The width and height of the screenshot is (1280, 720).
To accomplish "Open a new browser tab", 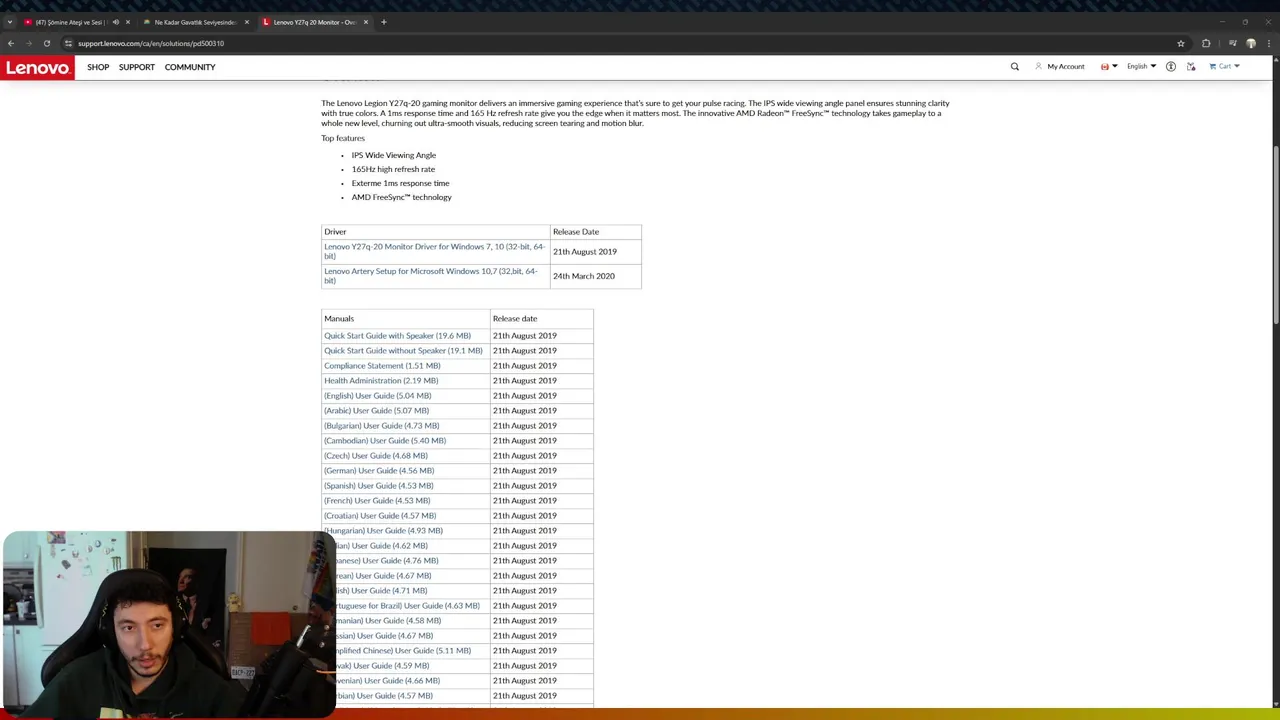I will pyautogui.click(x=384, y=22).
